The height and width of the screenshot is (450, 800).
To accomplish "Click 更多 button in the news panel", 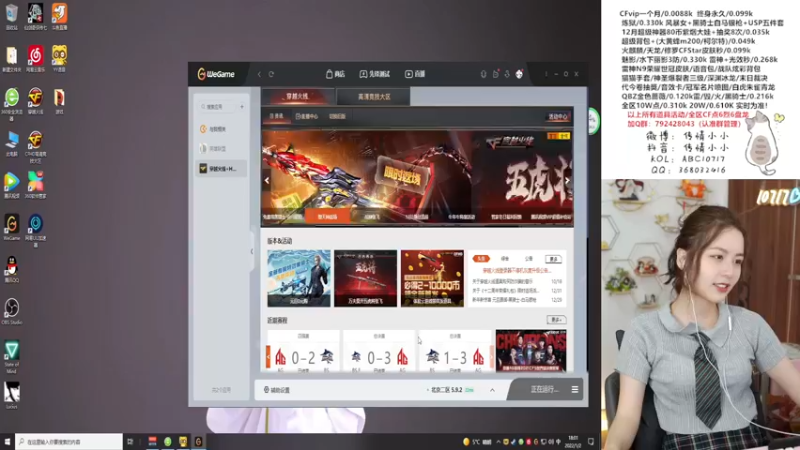I will pos(553,259).
